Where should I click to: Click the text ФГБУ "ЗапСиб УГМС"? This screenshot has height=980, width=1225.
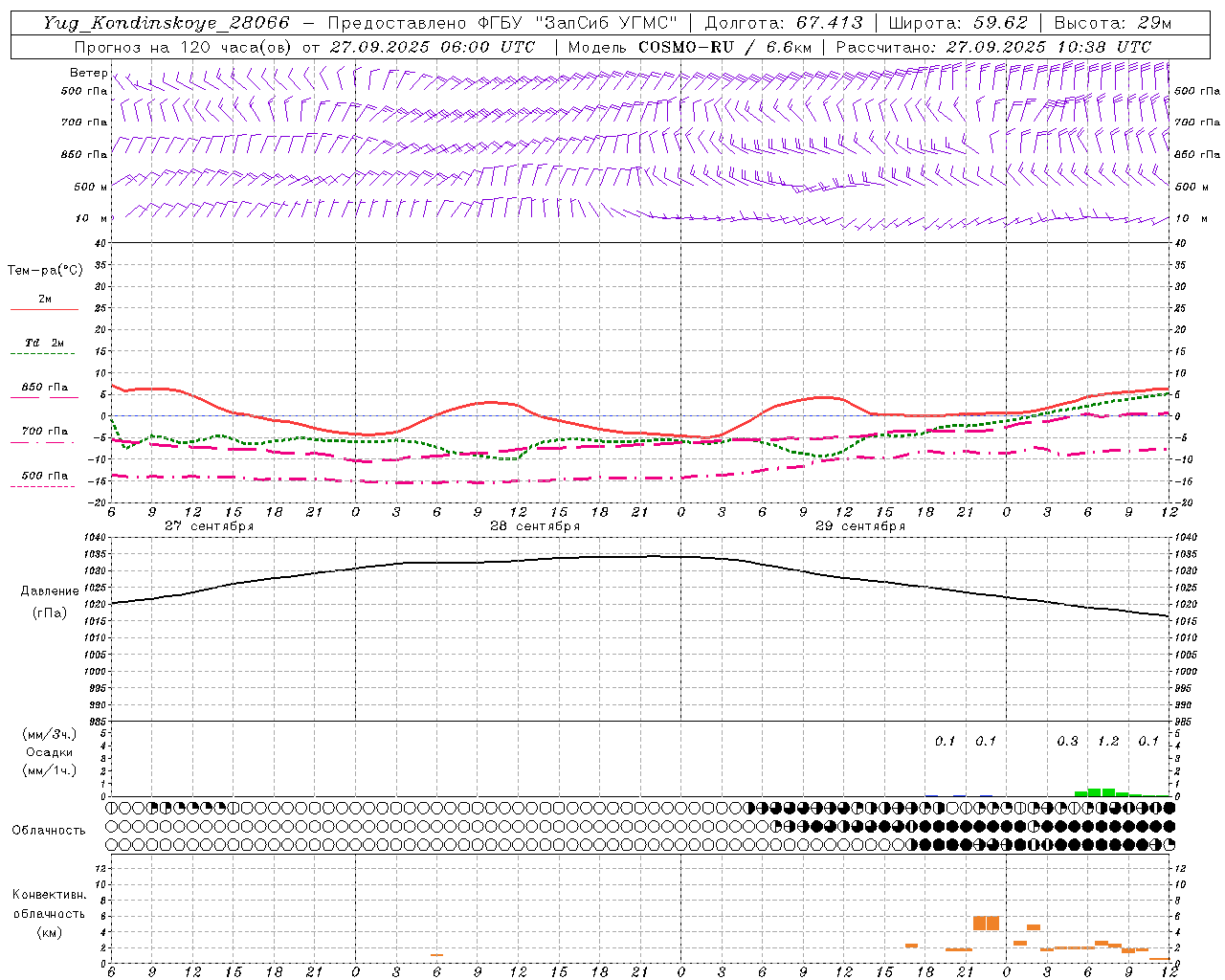[x=579, y=23]
